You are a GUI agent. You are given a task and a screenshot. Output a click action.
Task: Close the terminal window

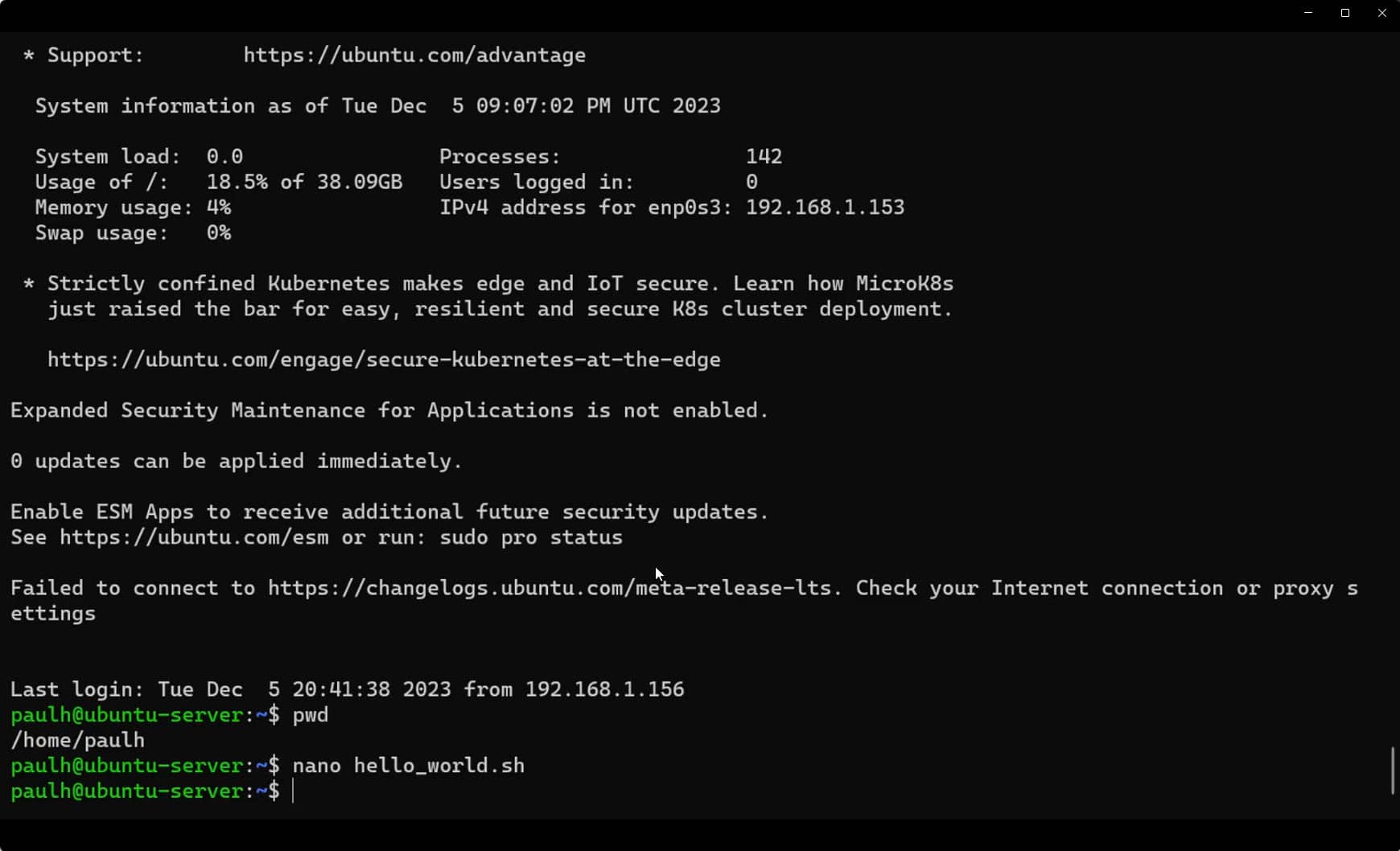1382,13
